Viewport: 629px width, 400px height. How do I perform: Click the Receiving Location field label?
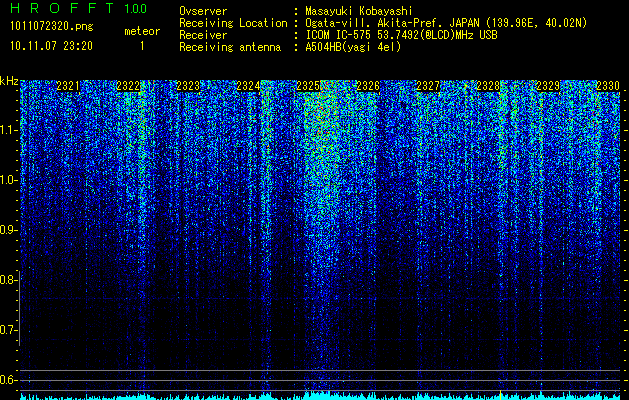click(233, 23)
